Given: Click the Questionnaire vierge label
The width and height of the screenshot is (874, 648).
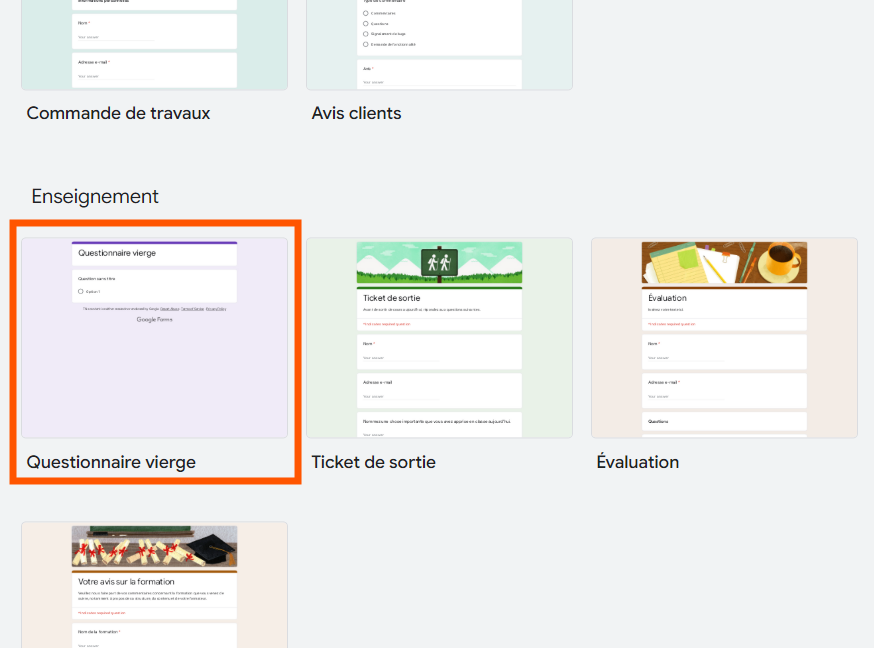Looking at the screenshot, I should coord(111,462).
